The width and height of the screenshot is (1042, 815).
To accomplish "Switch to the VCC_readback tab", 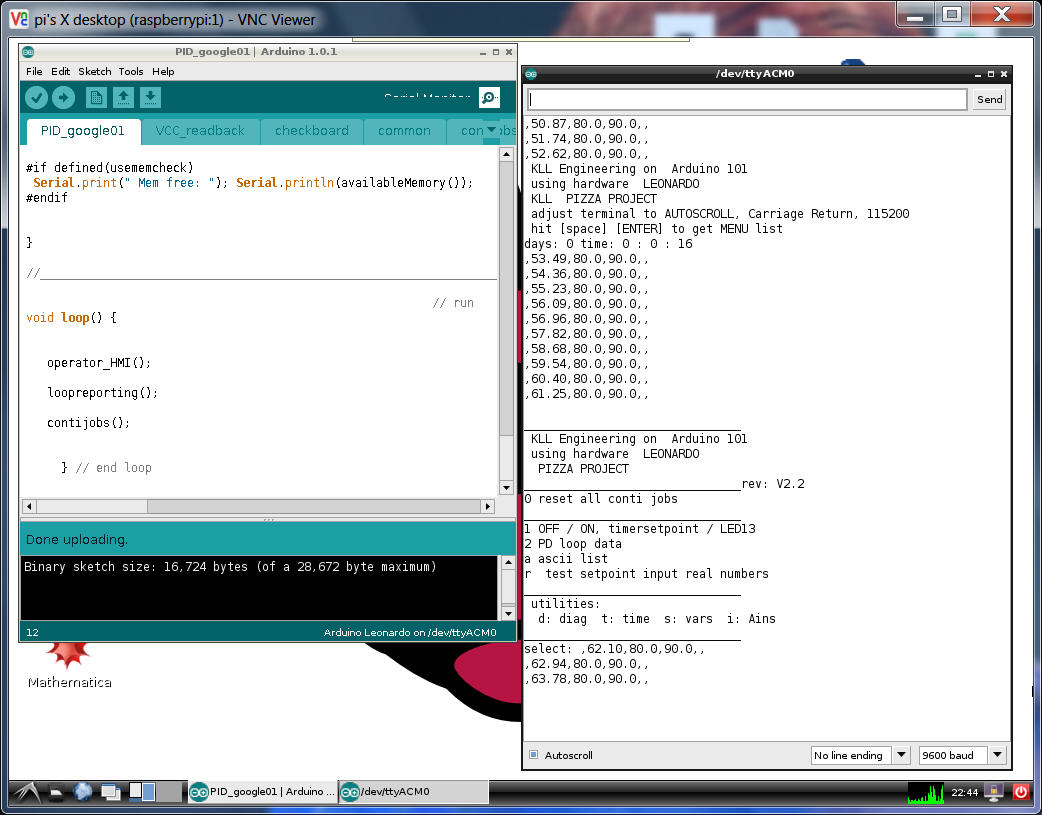I will (x=200, y=131).
